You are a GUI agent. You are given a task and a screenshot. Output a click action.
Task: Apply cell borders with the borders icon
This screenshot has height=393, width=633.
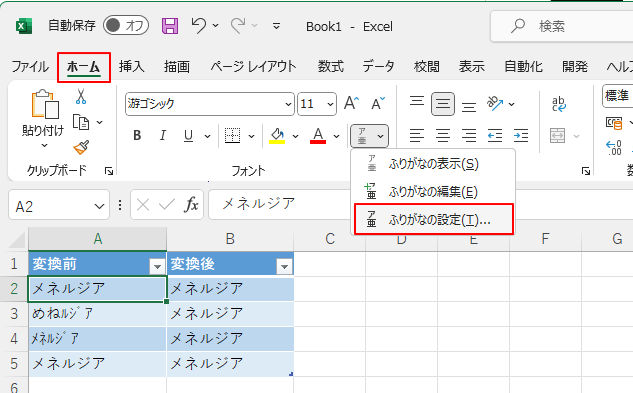click(x=233, y=136)
